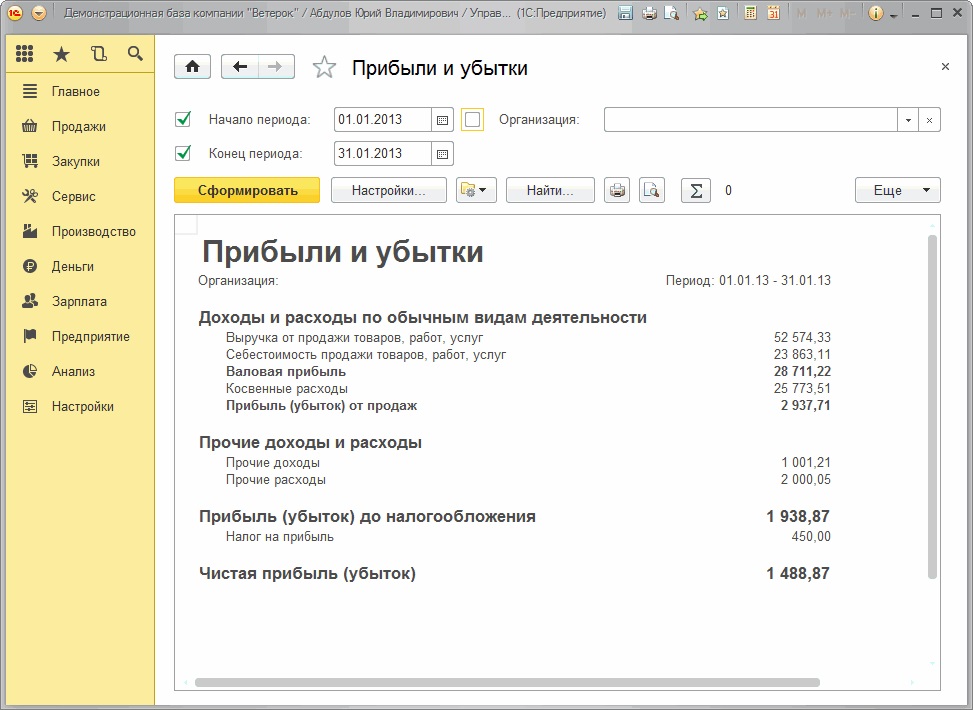This screenshot has width=973, height=710.
Task: Uncheck the Начало периода checkbox
Action: coord(183,119)
